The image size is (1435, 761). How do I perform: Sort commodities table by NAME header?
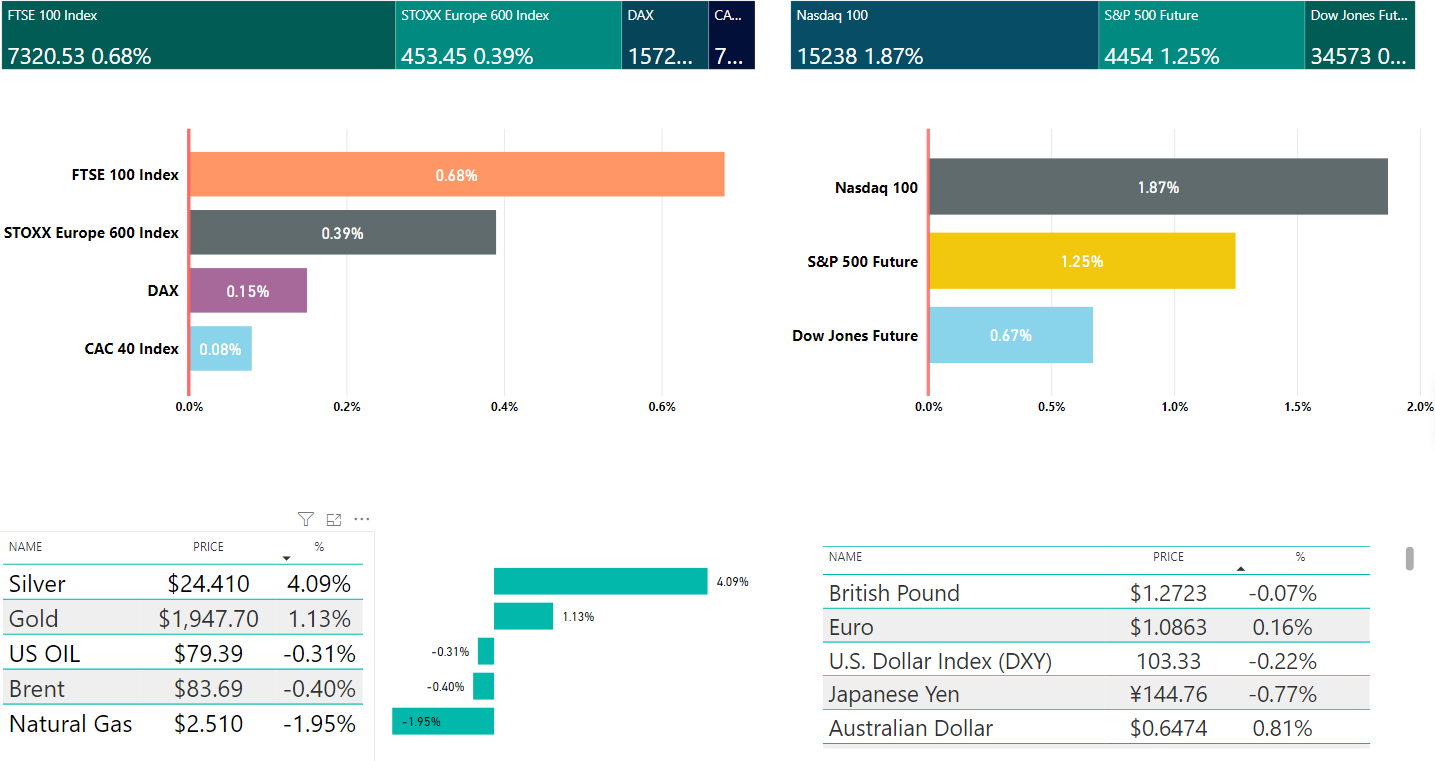click(26, 547)
